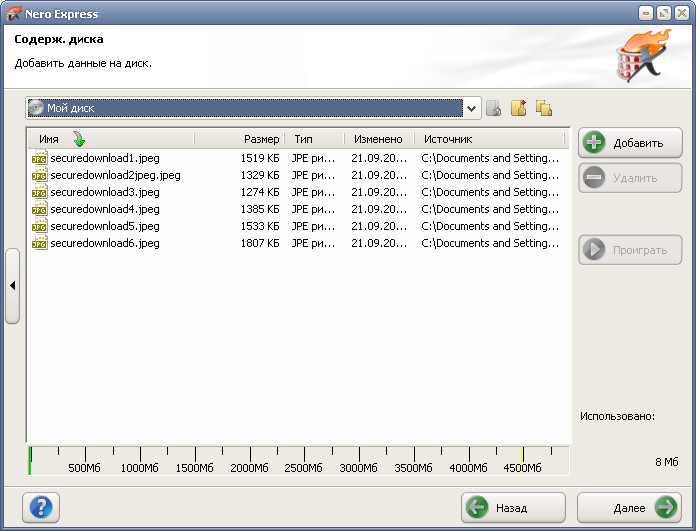Click the source path of securedownload1.jpeg
Viewport: 696px width, 531px height.
coord(490,158)
